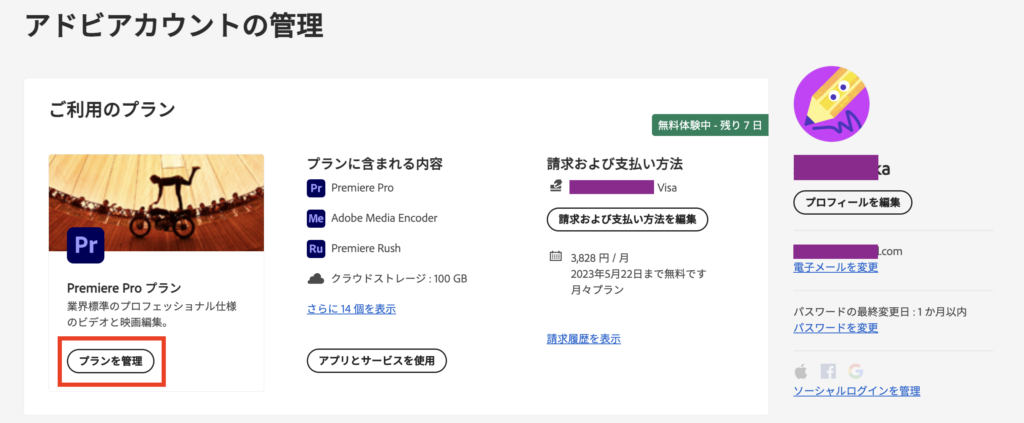Click the Premiere Pro icon in plan contents

click(x=316, y=188)
